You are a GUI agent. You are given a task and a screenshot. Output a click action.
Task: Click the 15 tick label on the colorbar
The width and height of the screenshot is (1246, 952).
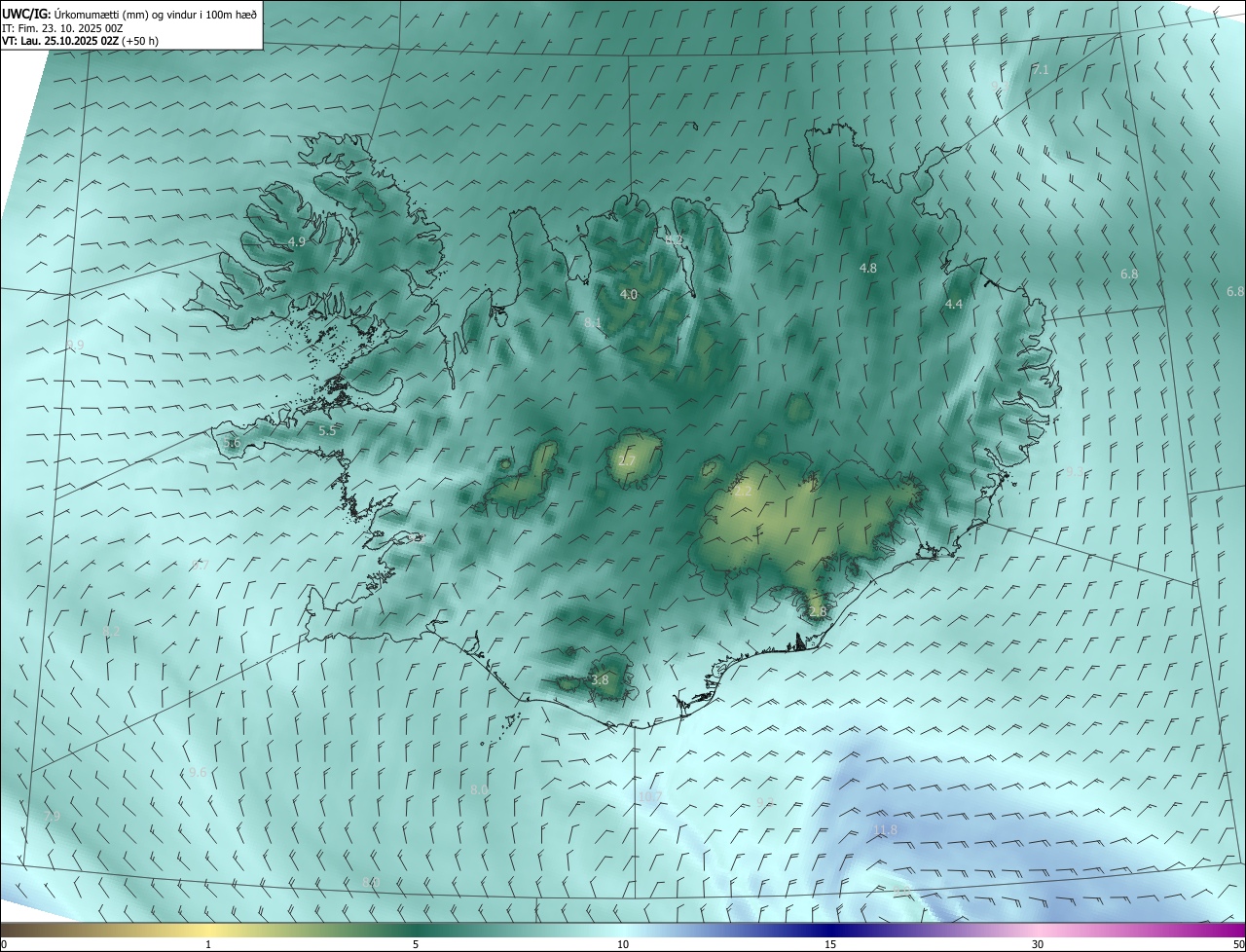tap(830, 944)
